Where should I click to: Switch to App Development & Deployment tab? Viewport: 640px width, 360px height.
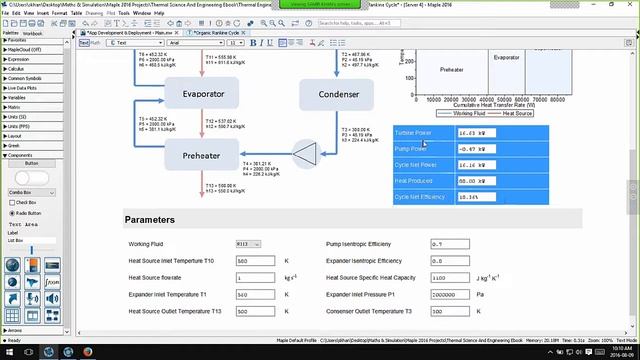coord(129,33)
